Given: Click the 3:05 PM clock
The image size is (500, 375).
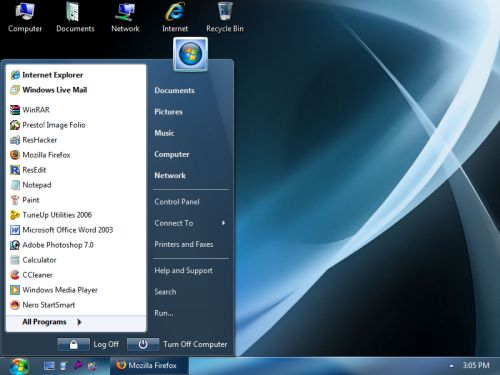Looking at the screenshot, I should (476, 365).
